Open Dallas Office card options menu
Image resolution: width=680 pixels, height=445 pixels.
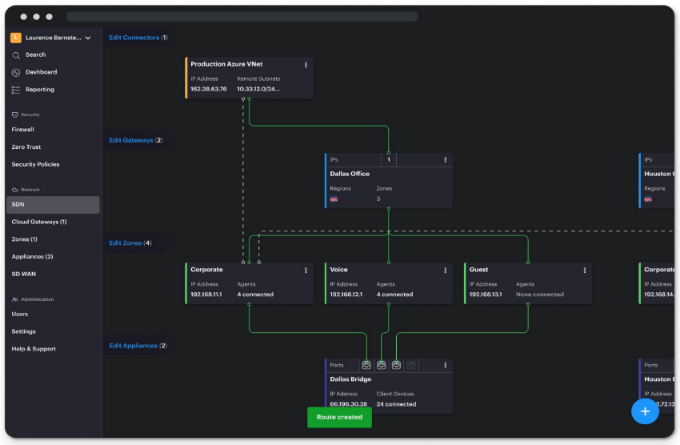[445, 160]
